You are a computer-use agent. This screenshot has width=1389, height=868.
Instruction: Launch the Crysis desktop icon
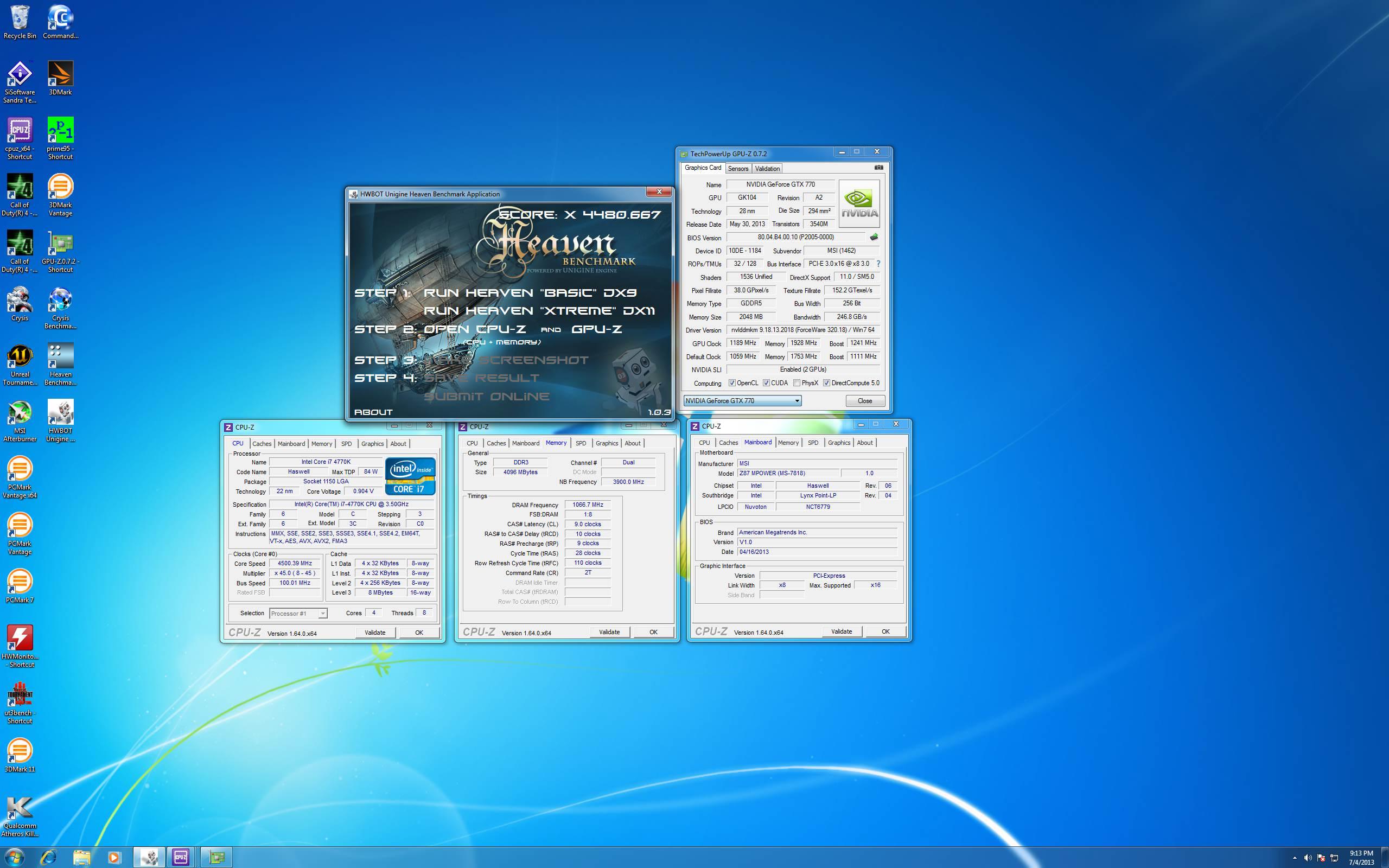coord(20,304)
